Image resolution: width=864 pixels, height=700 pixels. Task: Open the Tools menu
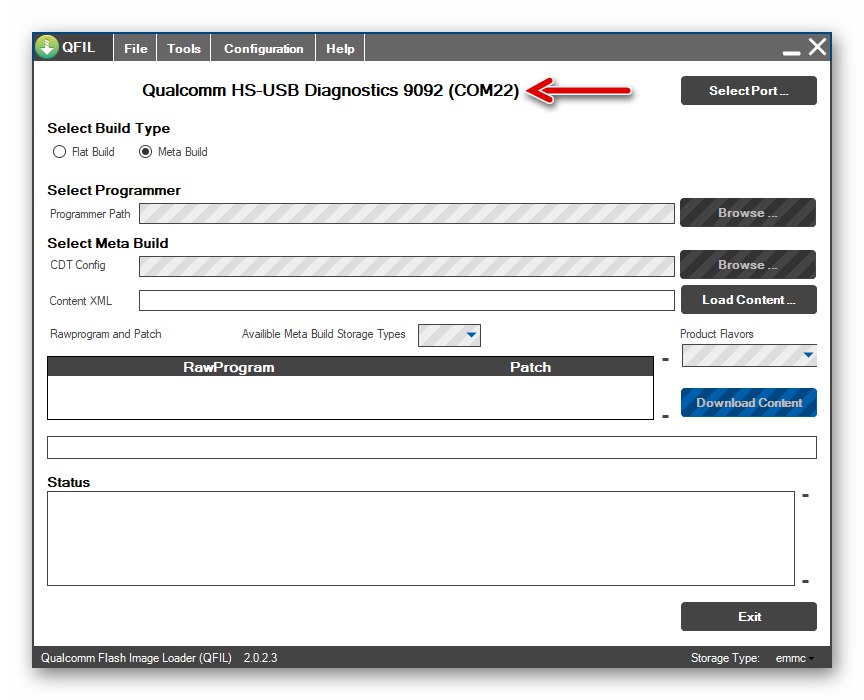point(183,49)
